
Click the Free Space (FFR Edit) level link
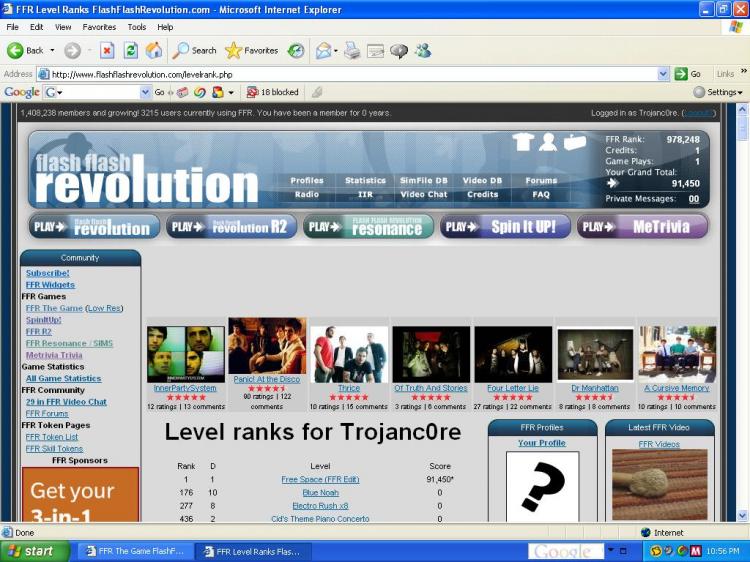(320, 479)
